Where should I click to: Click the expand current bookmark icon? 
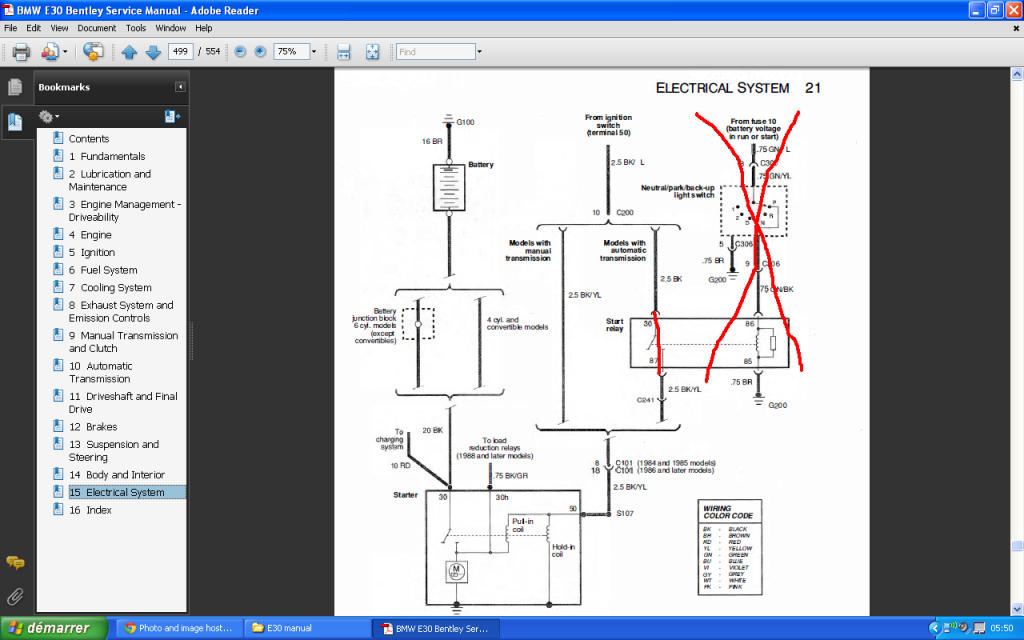[x=172, y=116]
